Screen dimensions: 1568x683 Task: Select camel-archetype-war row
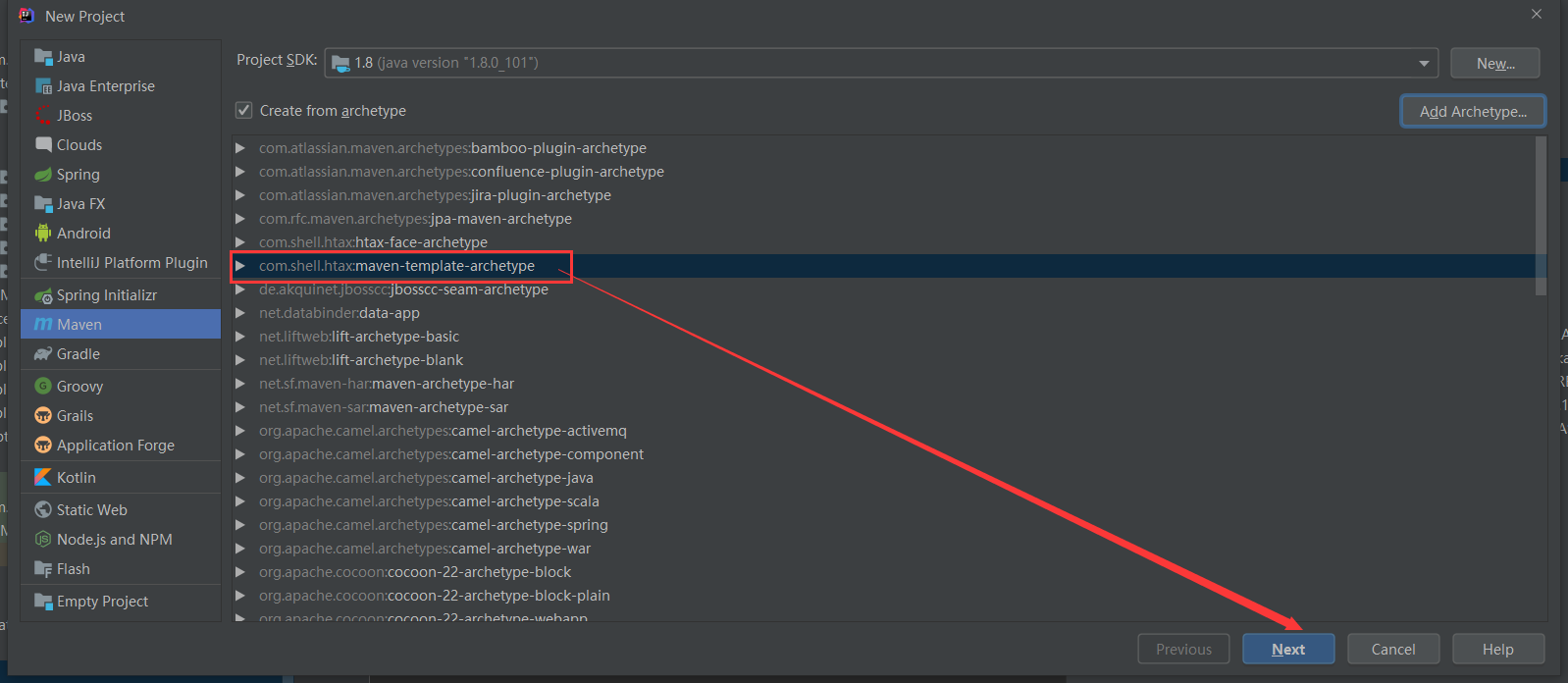[x=883, y=549]
